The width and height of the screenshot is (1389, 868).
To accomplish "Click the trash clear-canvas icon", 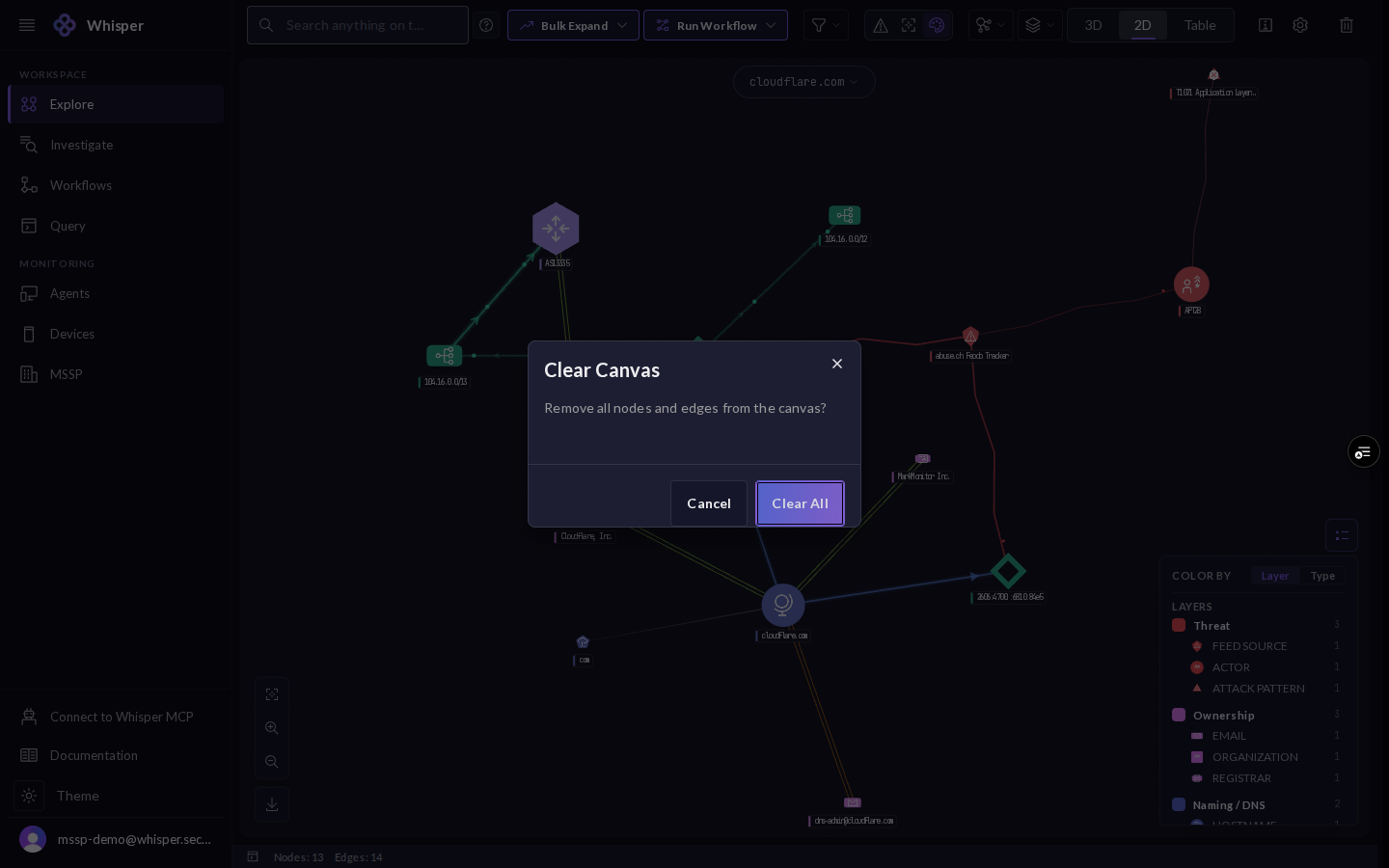I will pyautogui.click(x=1347, y=25).
